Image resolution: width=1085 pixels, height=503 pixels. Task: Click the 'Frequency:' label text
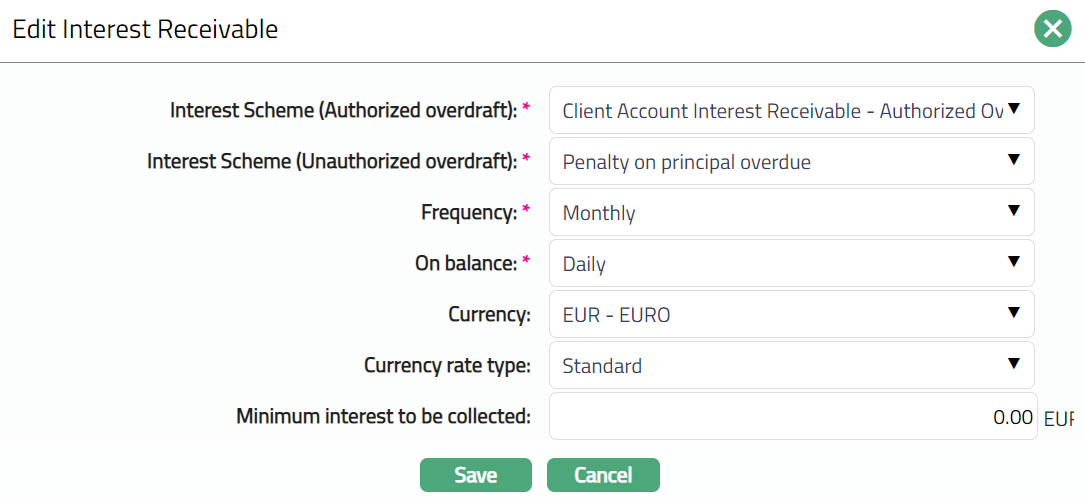tap(469, 212)
